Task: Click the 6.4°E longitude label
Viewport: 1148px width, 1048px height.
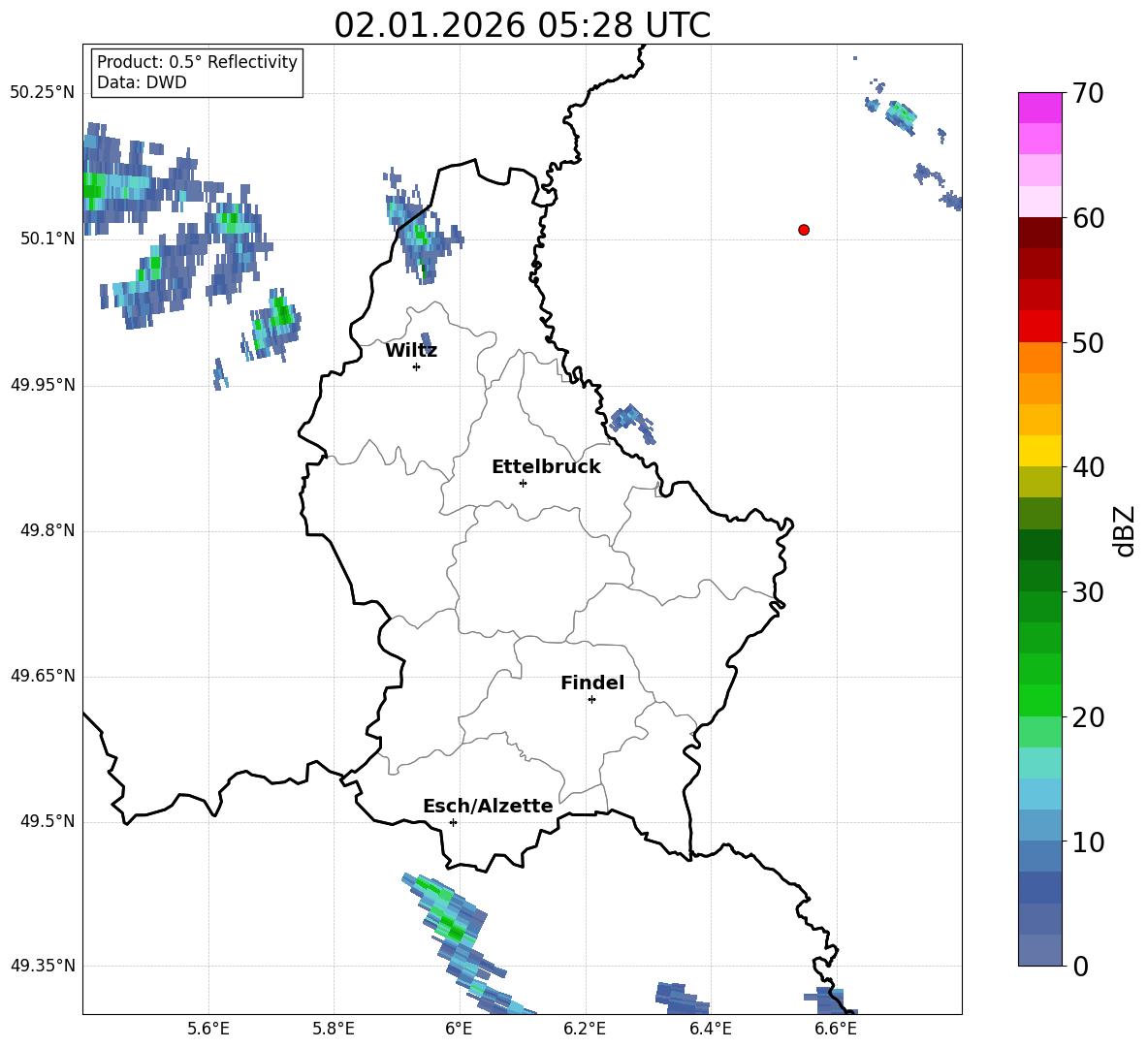Action: [x=710, y=1029]
